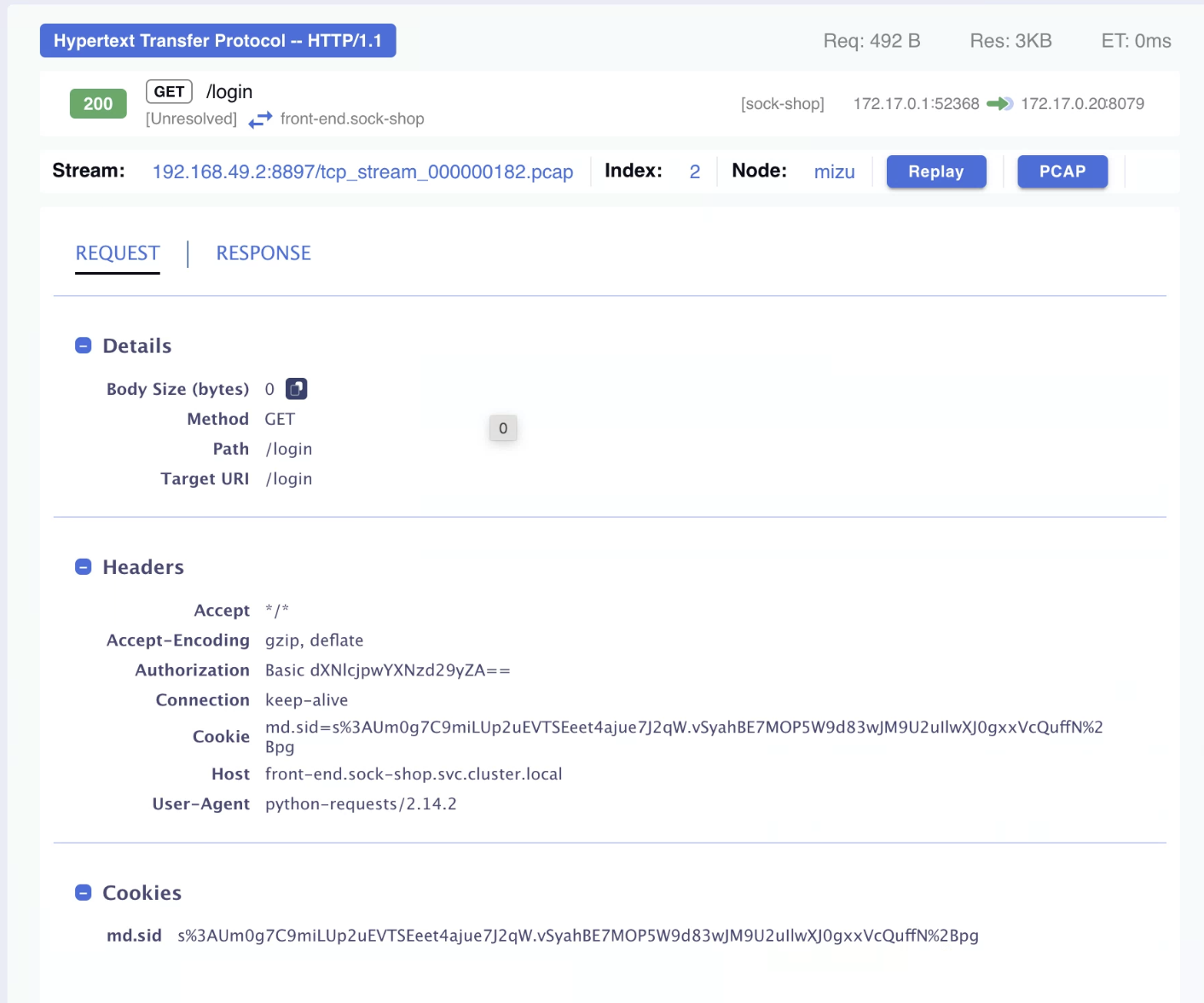Collapse the Cookies section
1204x1003 pixels.
(84, 893)
